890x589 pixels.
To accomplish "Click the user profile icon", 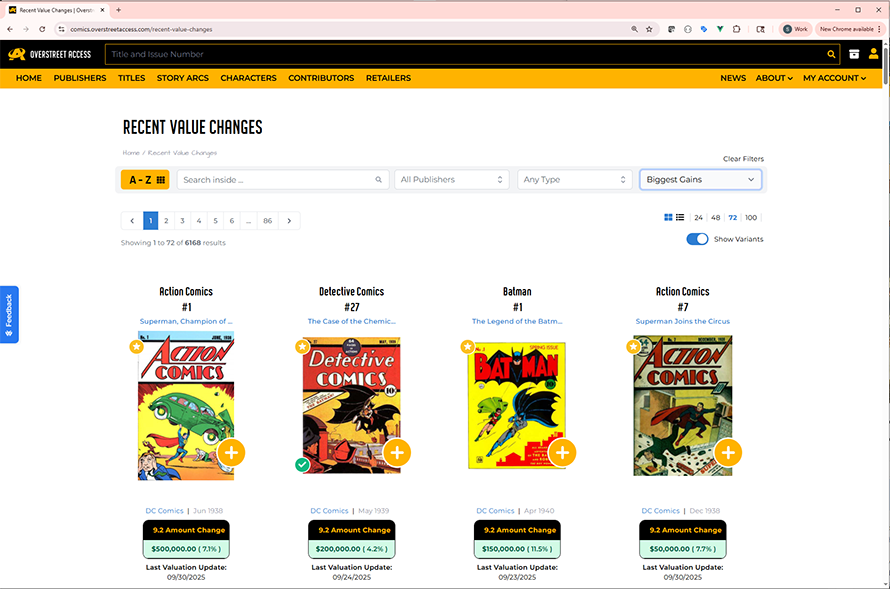I will click(874, 54).
